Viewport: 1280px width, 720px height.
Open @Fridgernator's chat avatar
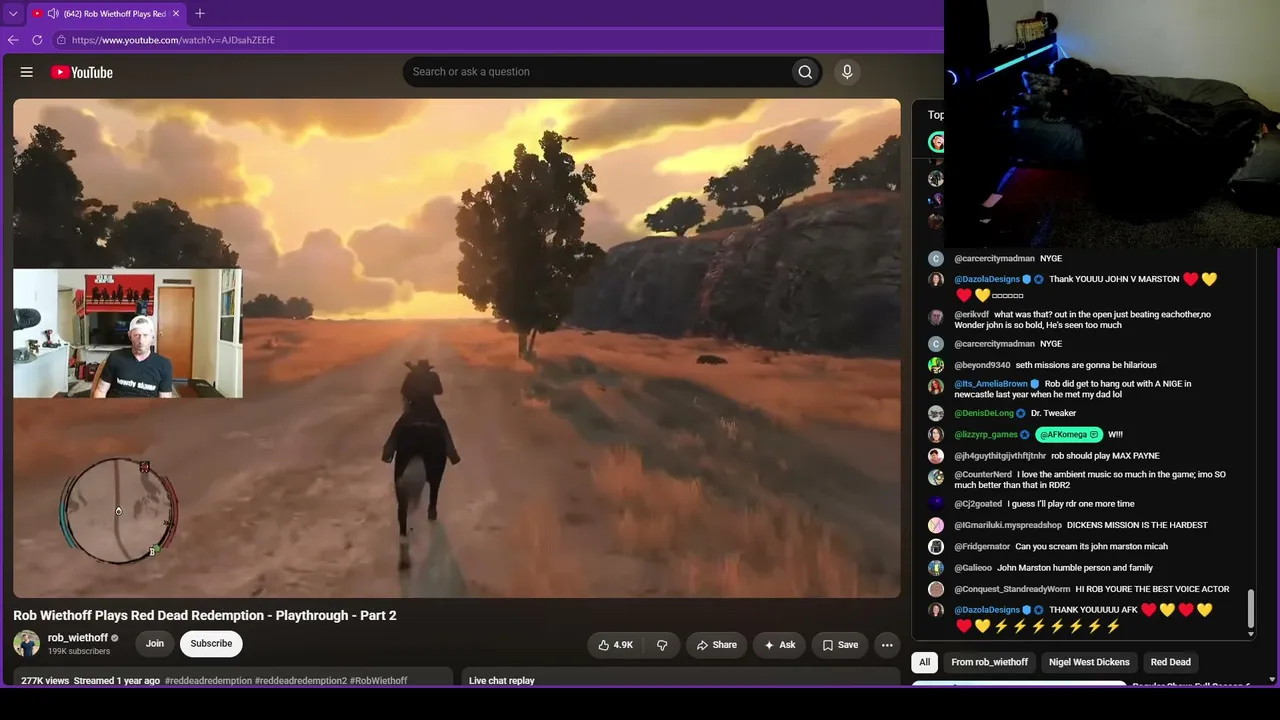pos(936,547)
